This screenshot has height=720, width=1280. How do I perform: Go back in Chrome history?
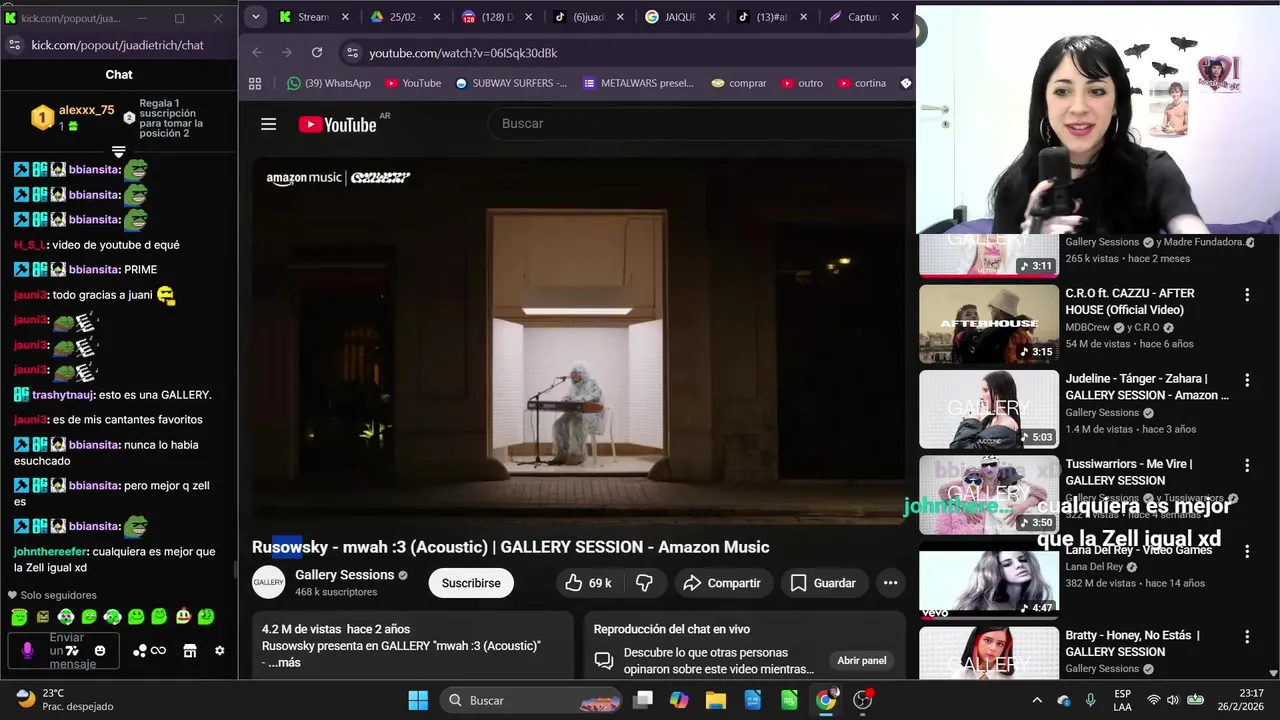[257, 52]
